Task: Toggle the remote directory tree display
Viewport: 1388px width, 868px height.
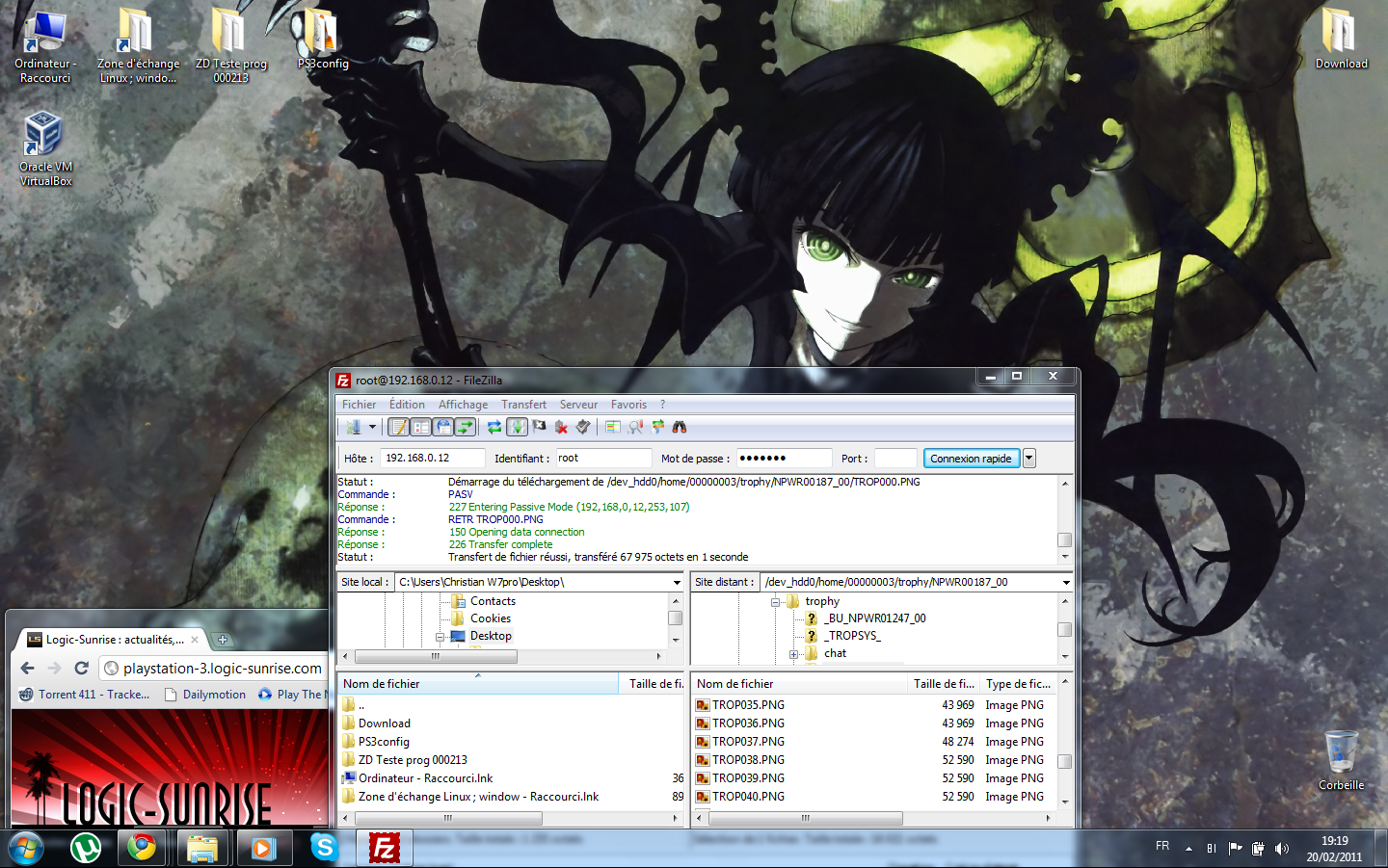Action: tap(443, 427)
